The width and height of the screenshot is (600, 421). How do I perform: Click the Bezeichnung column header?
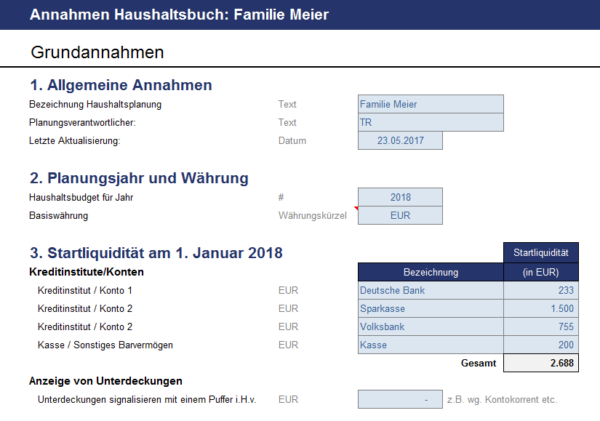pos(430,272)
